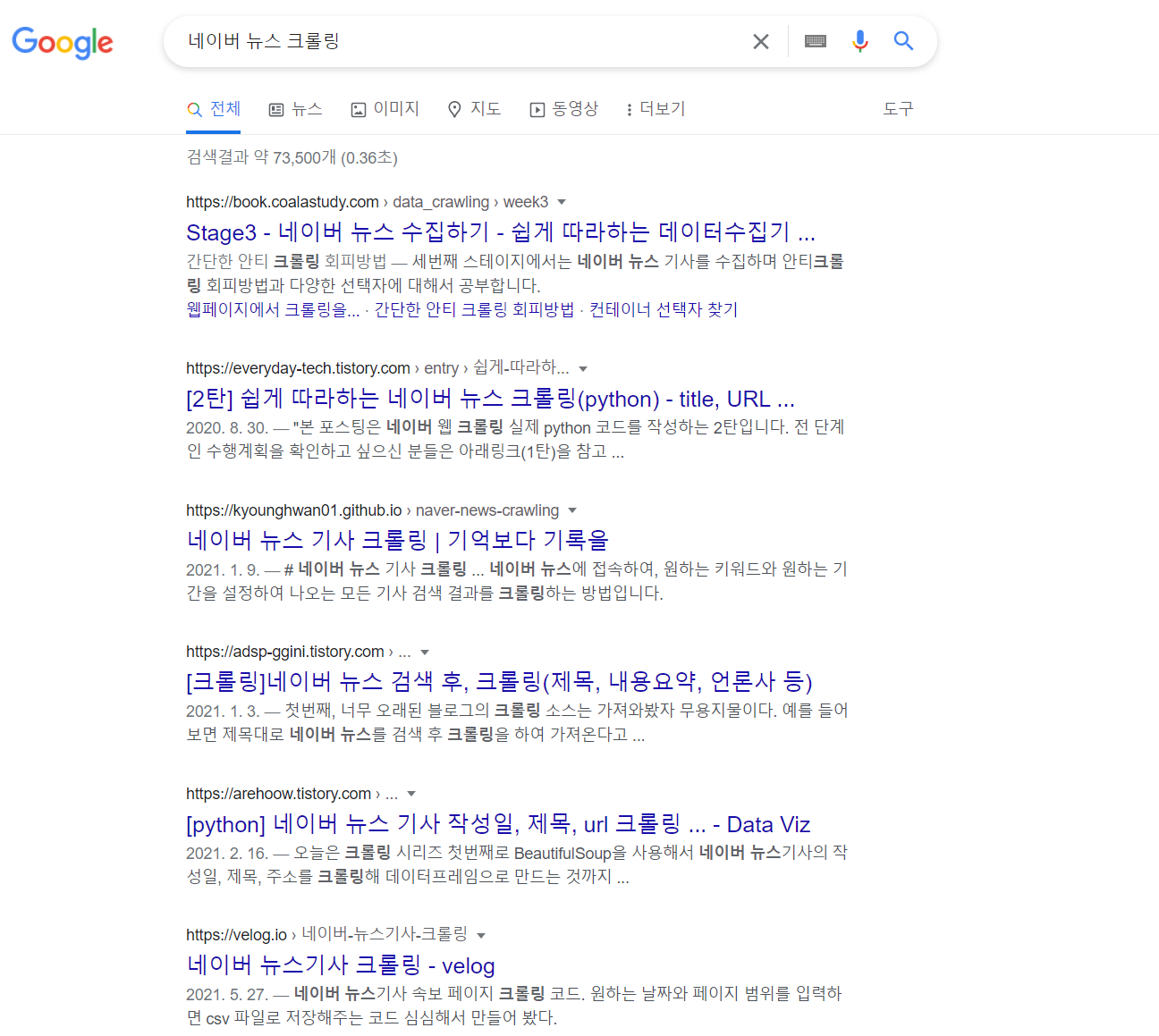Open result [python] 네이버 뉴스 기사 작성일

tap(498, 824)
